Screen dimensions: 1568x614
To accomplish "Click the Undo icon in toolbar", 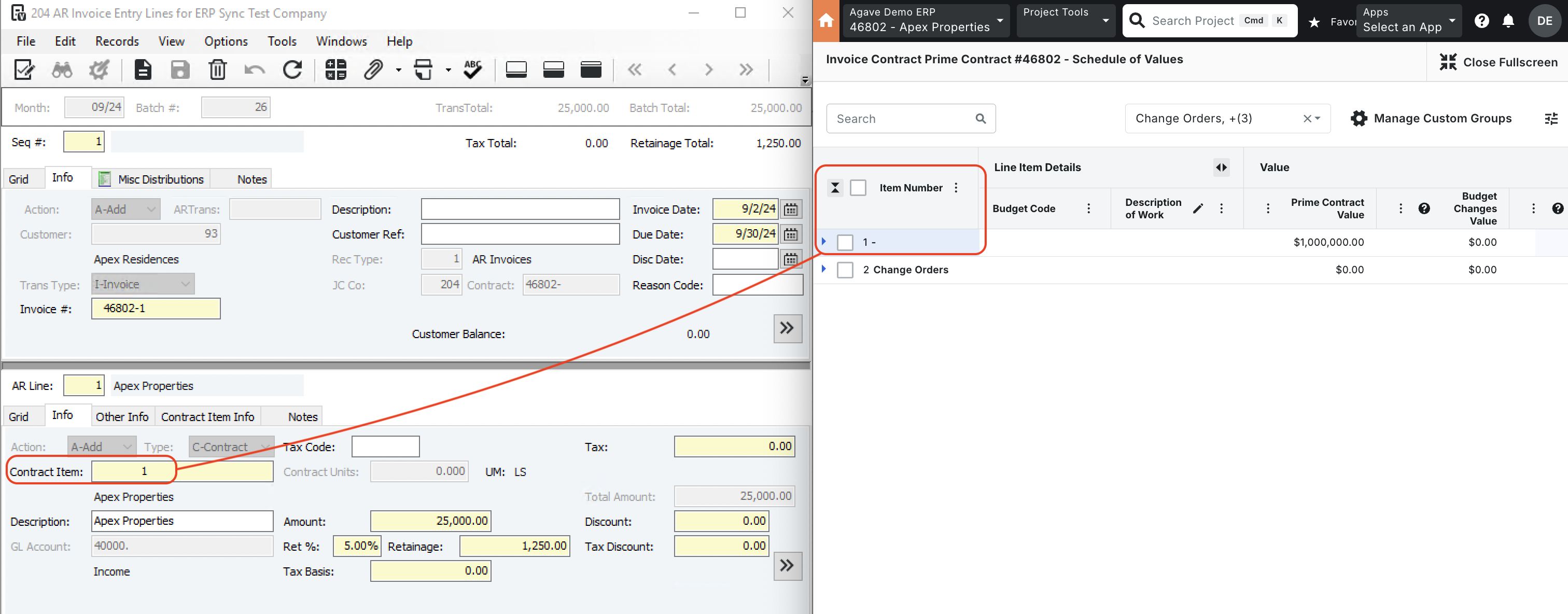I will pyautogui.click(x=253, y=68).
